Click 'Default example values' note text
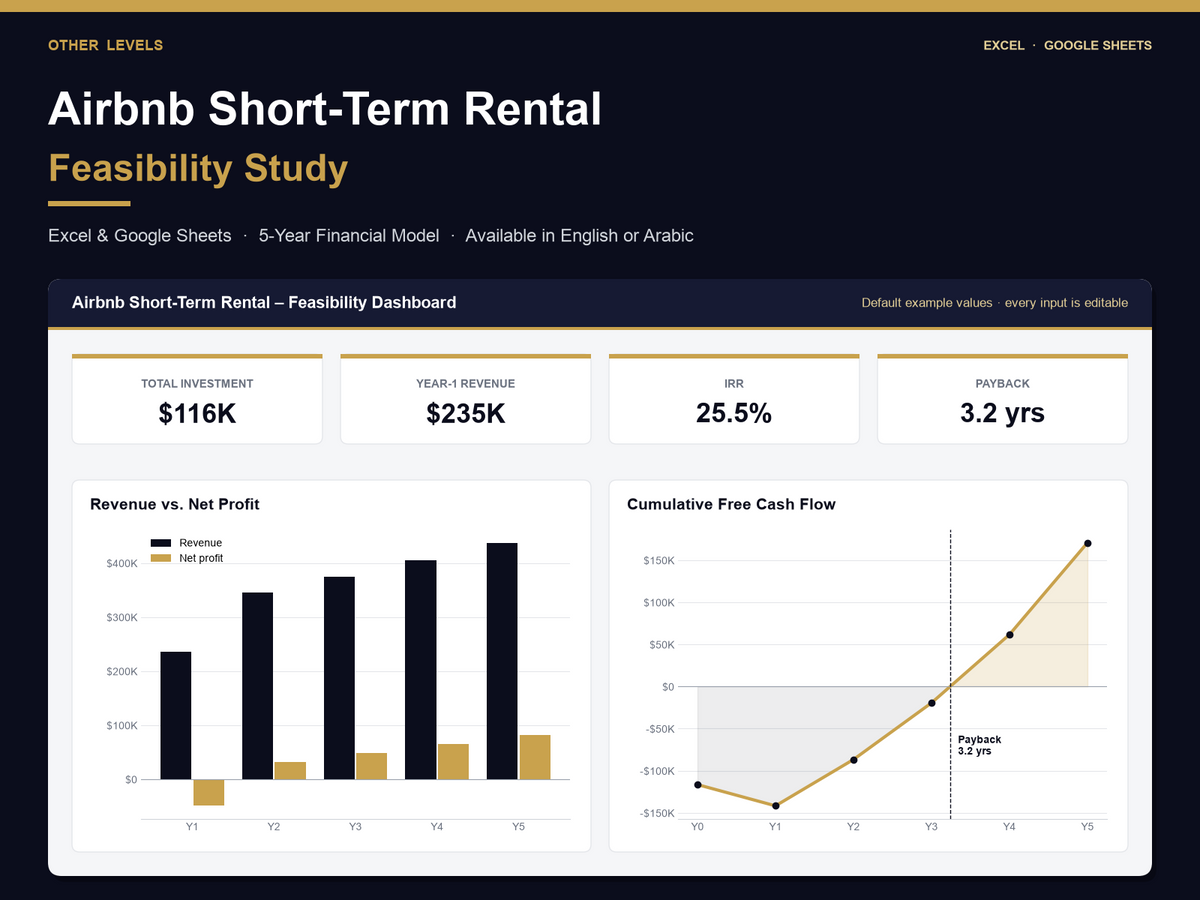The width and height of the screenshot is (1200, 900). click(x=927, y=303)
